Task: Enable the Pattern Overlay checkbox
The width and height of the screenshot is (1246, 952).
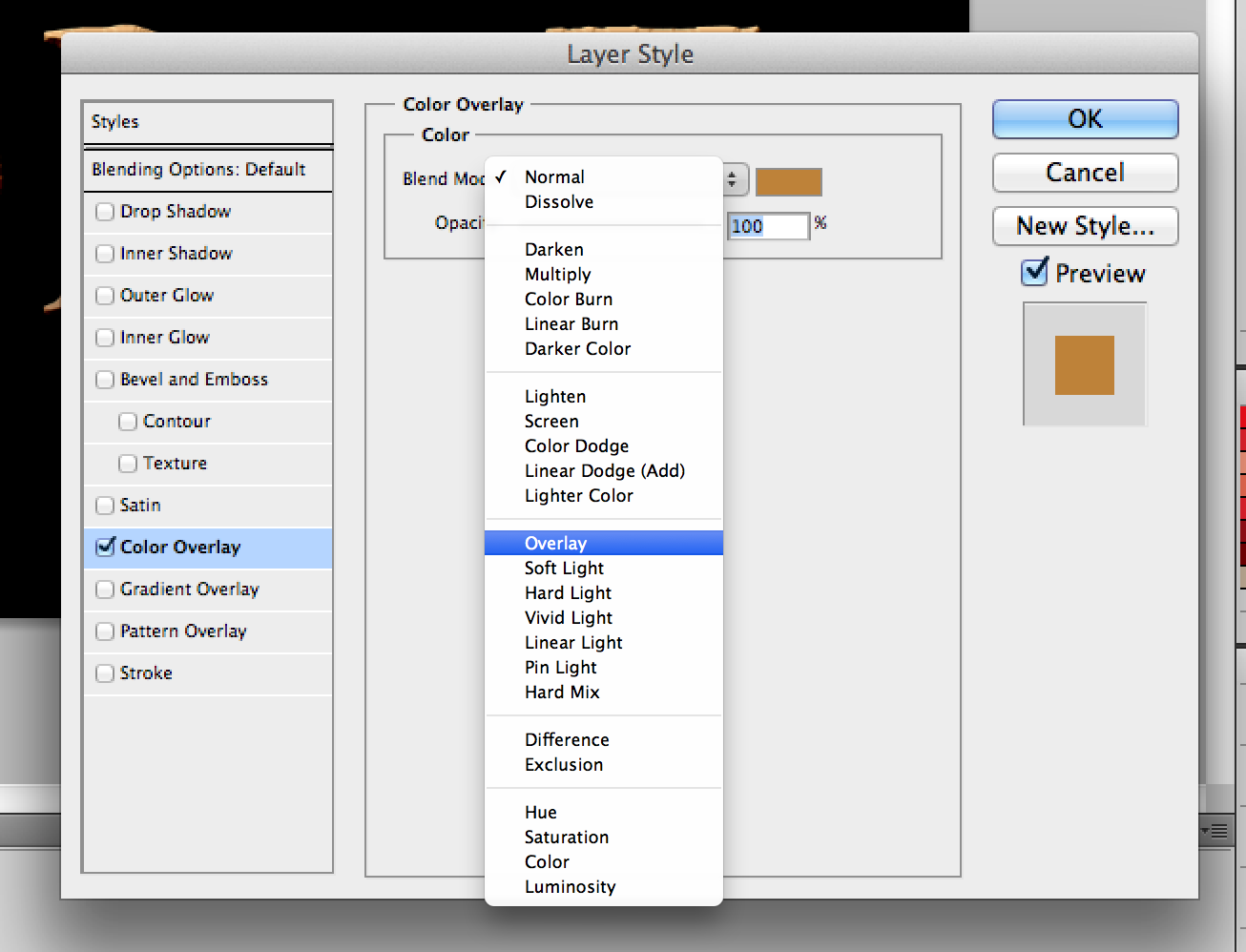Action: 105,631
